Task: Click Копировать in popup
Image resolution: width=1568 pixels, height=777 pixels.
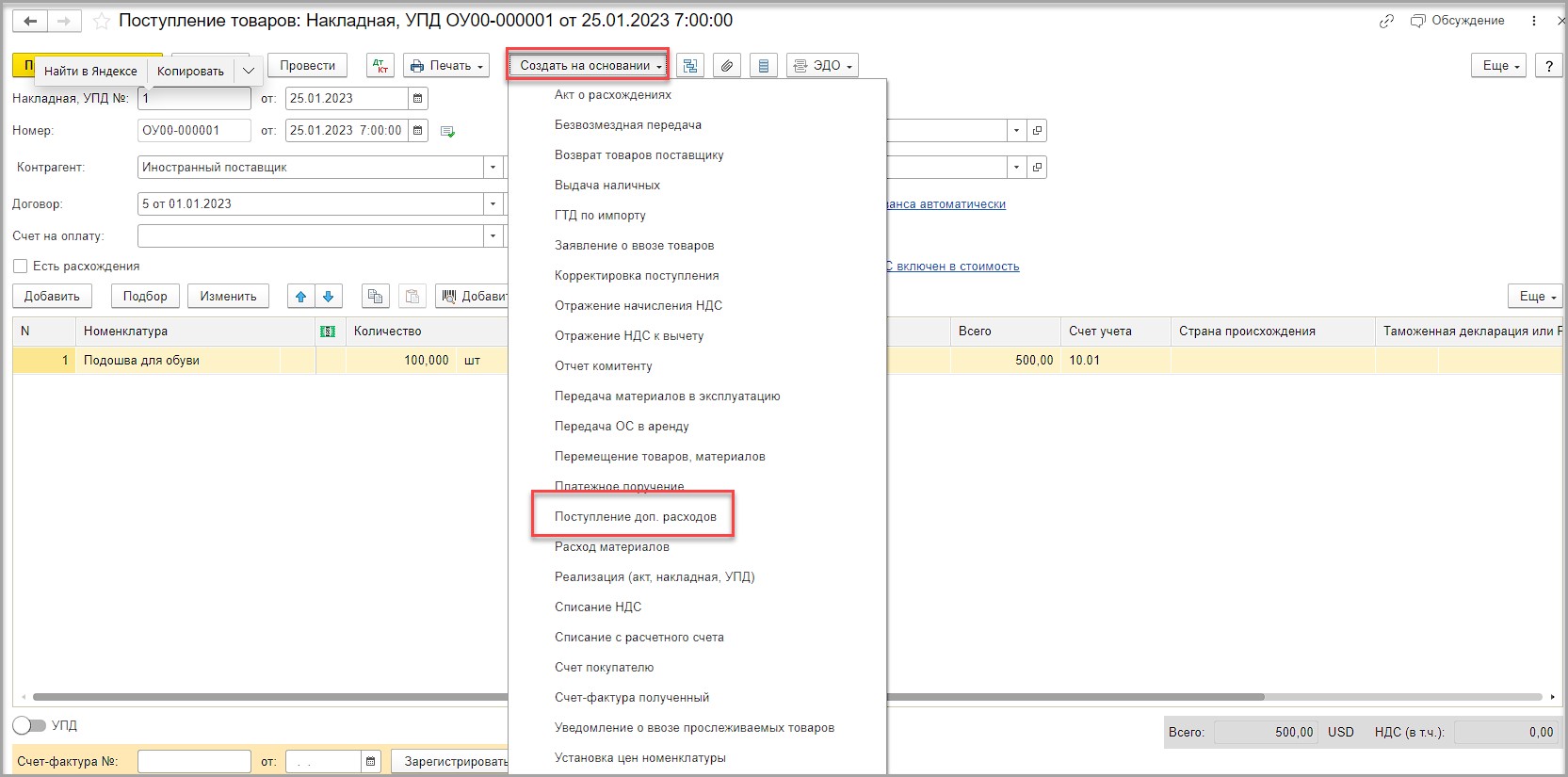Action: point(190,71)
